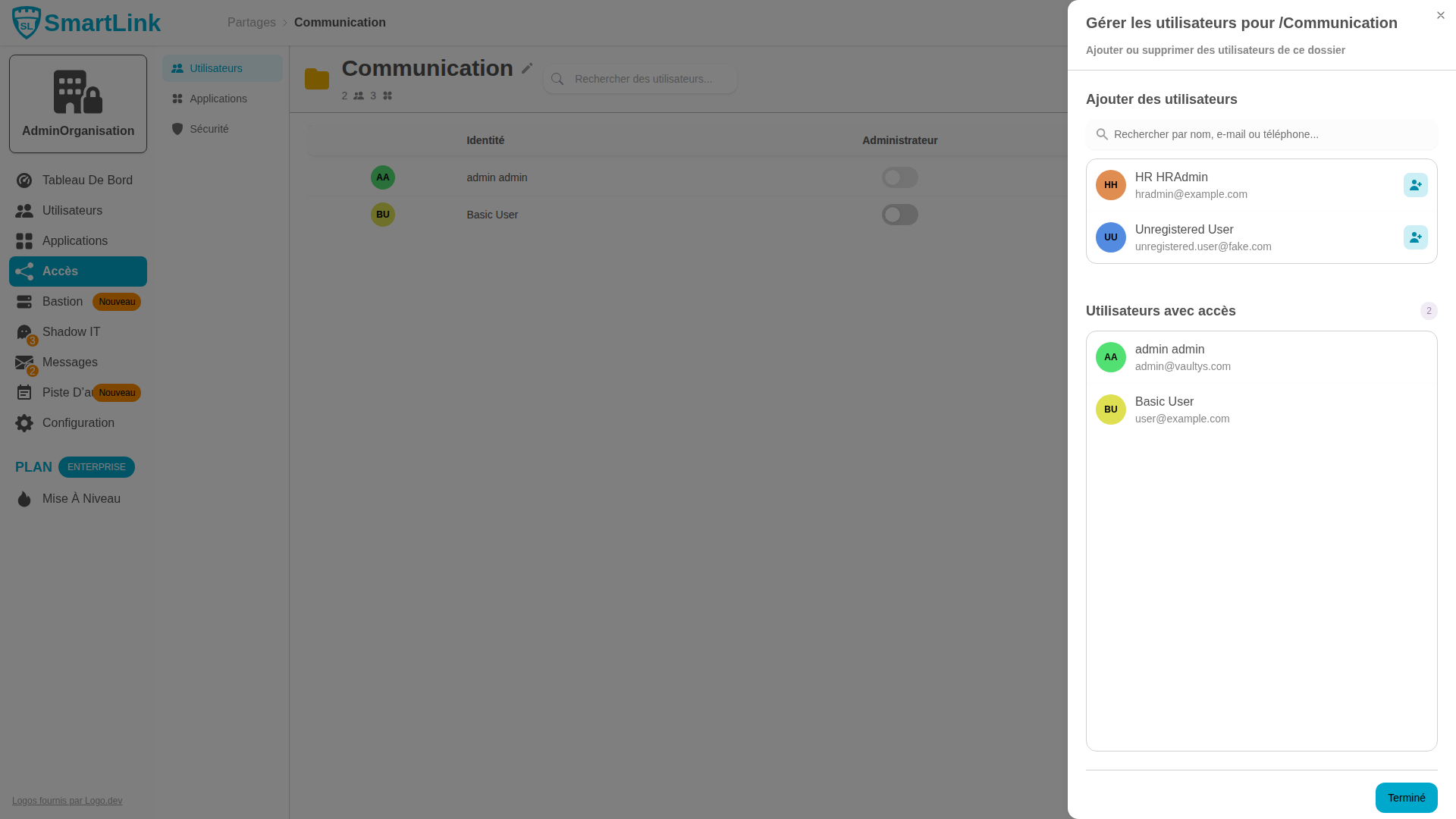Close the user management dialog
This screenshot has width=1456, height=819.
[1440, 15]
